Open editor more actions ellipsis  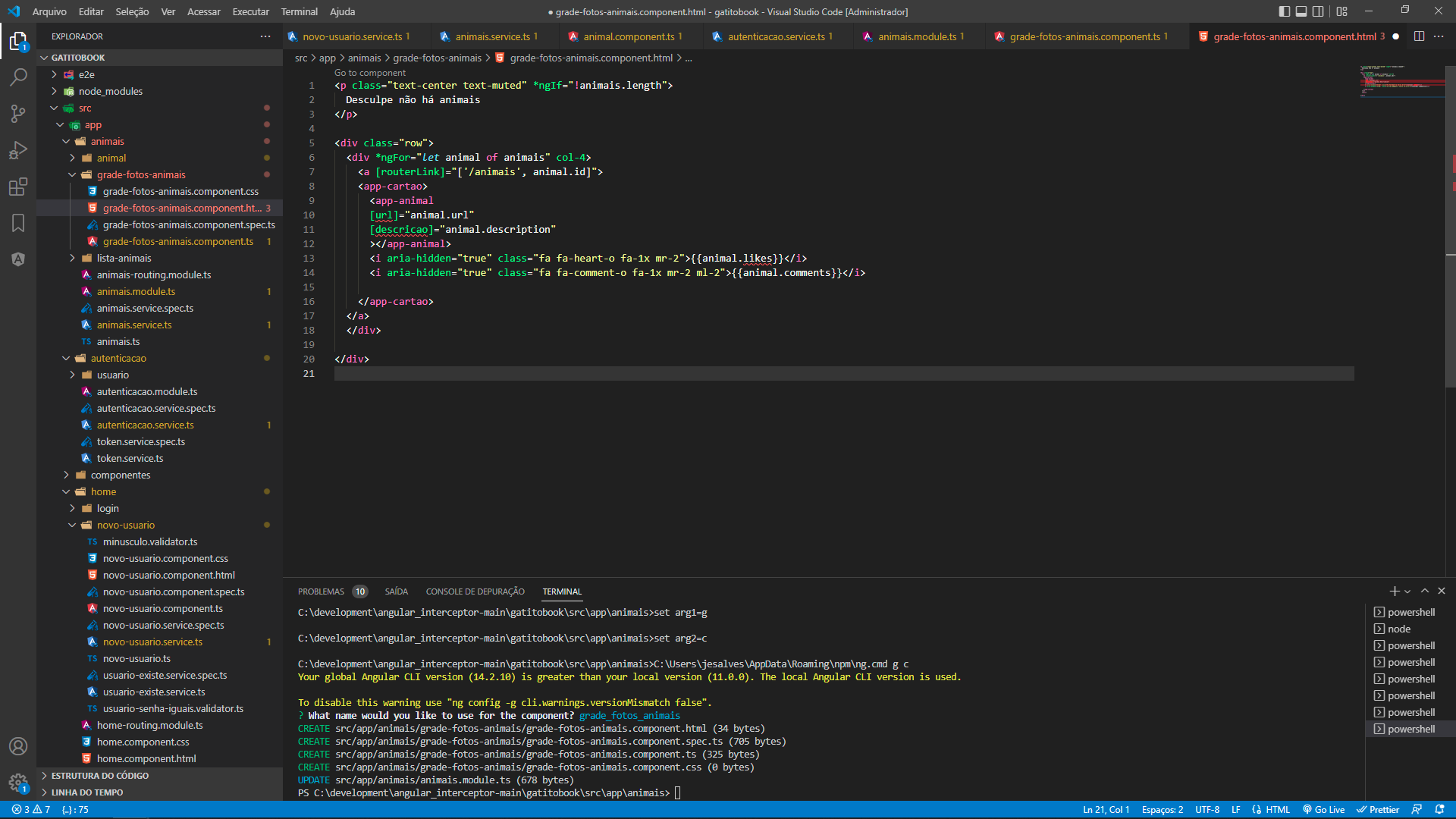coord(1439,36)
